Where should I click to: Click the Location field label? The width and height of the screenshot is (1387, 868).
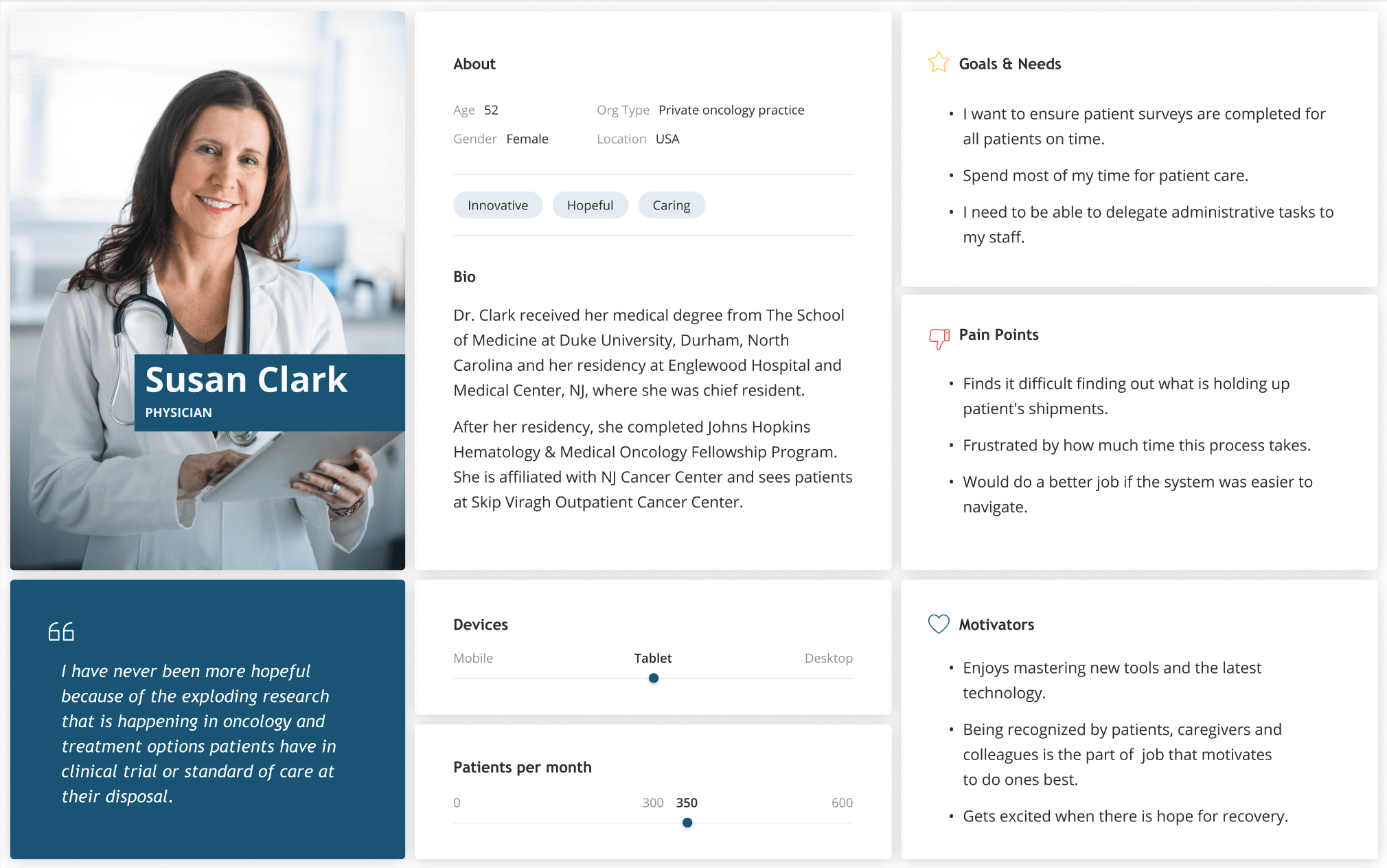pos(621,139)
